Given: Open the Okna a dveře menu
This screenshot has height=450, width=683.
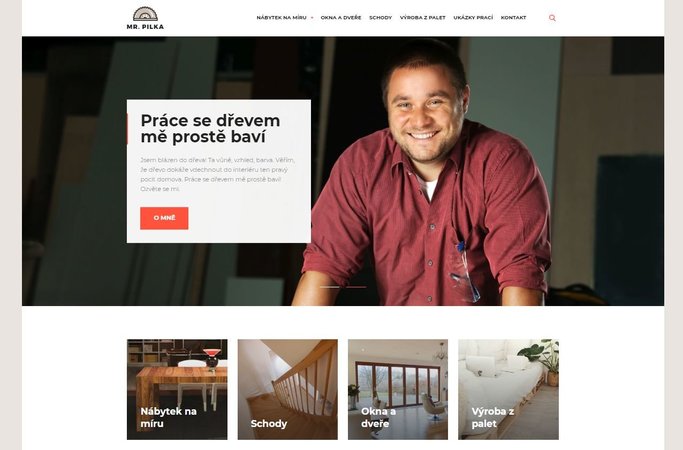Looking at the screenshot, I should tap(341, 18).
